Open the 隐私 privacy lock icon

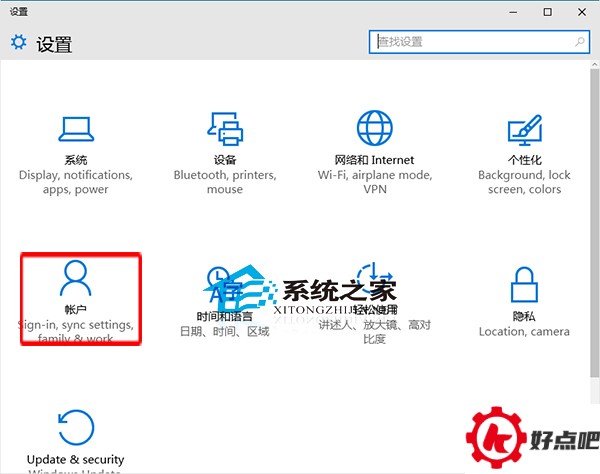(524, 285)
